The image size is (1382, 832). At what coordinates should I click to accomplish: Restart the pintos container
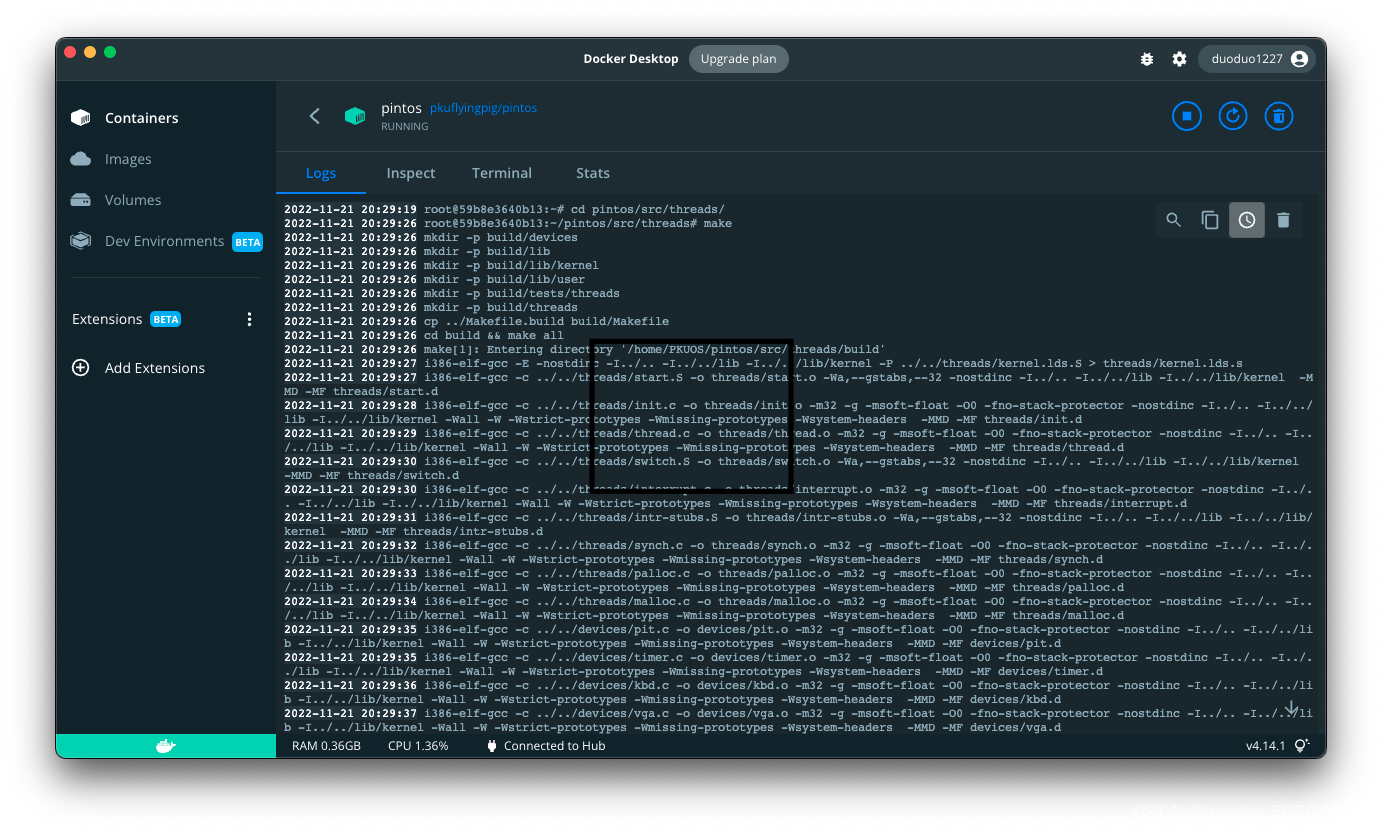(1232, 115)
